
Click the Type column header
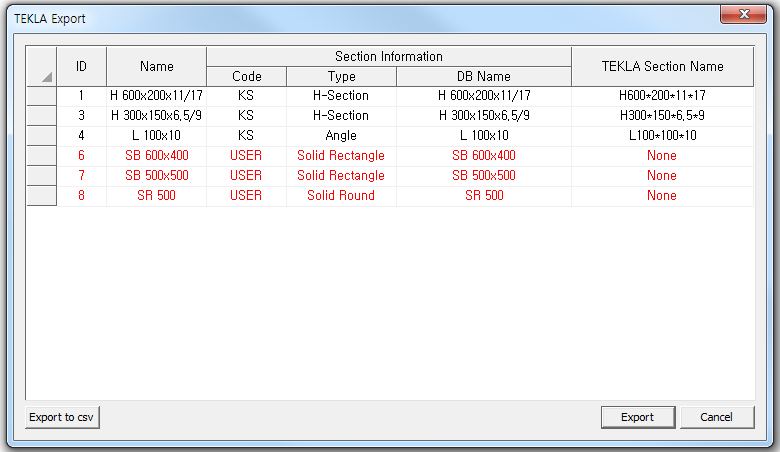[x=341, y=76]
